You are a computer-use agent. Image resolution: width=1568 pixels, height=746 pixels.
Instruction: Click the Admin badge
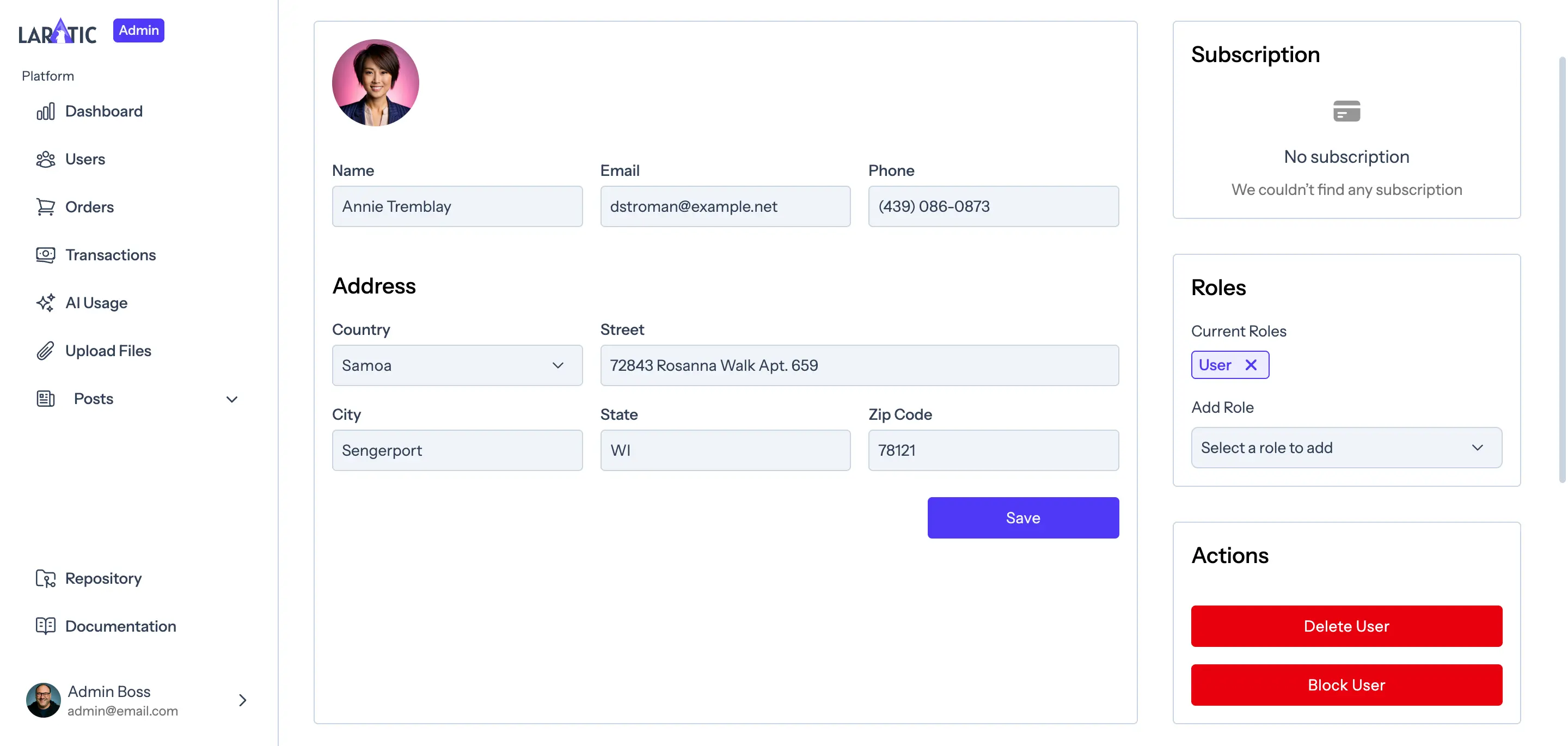[139, 30]
